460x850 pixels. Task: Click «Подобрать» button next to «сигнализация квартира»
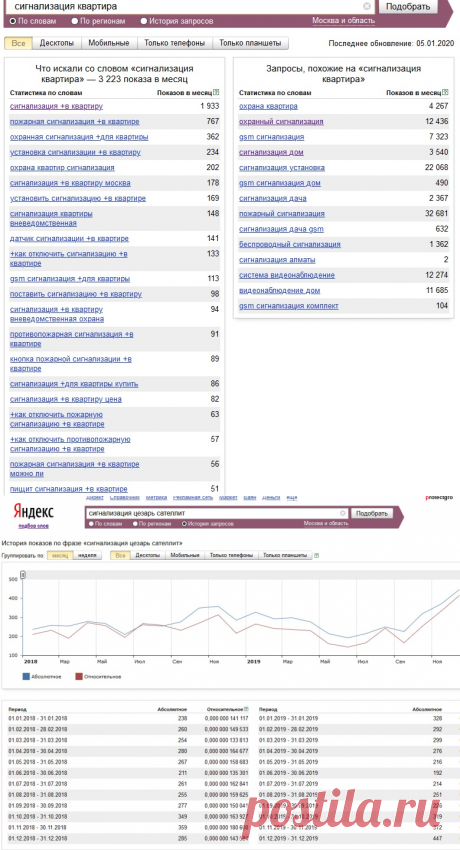pyautogui.click(x=407, y=7)
